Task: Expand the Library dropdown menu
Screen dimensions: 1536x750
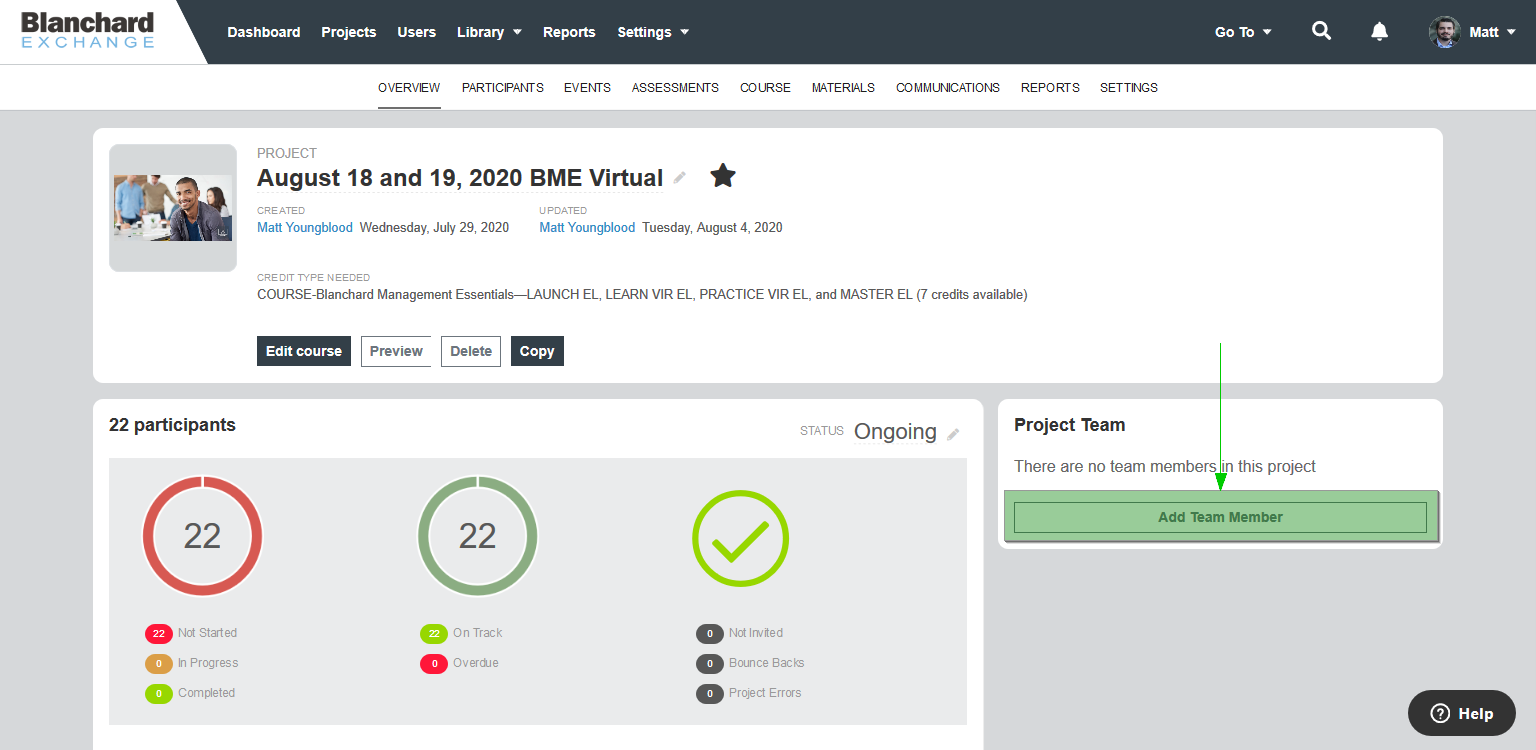Action: [489, 32]
